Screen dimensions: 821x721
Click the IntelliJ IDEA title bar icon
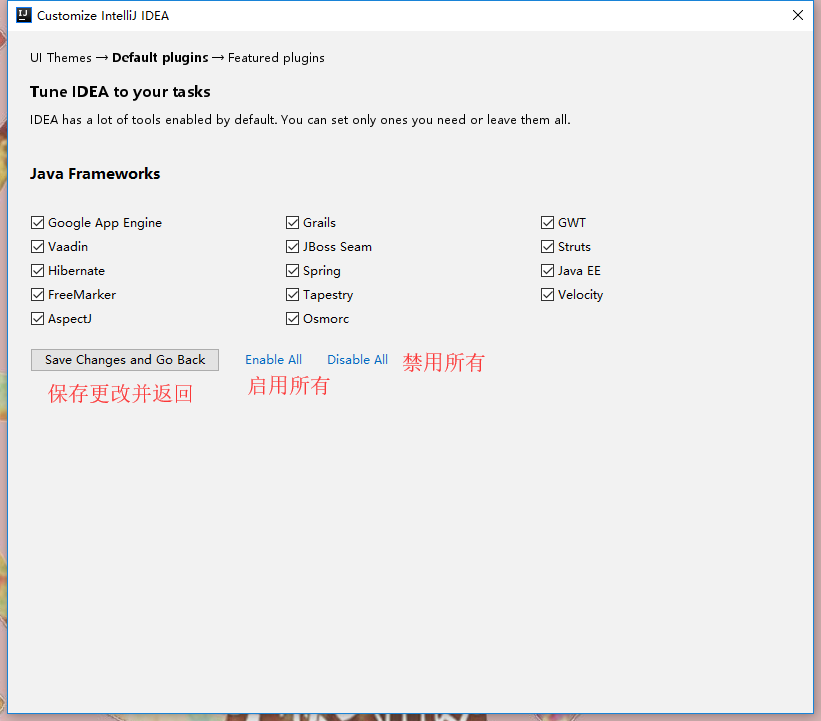(24, 15)
